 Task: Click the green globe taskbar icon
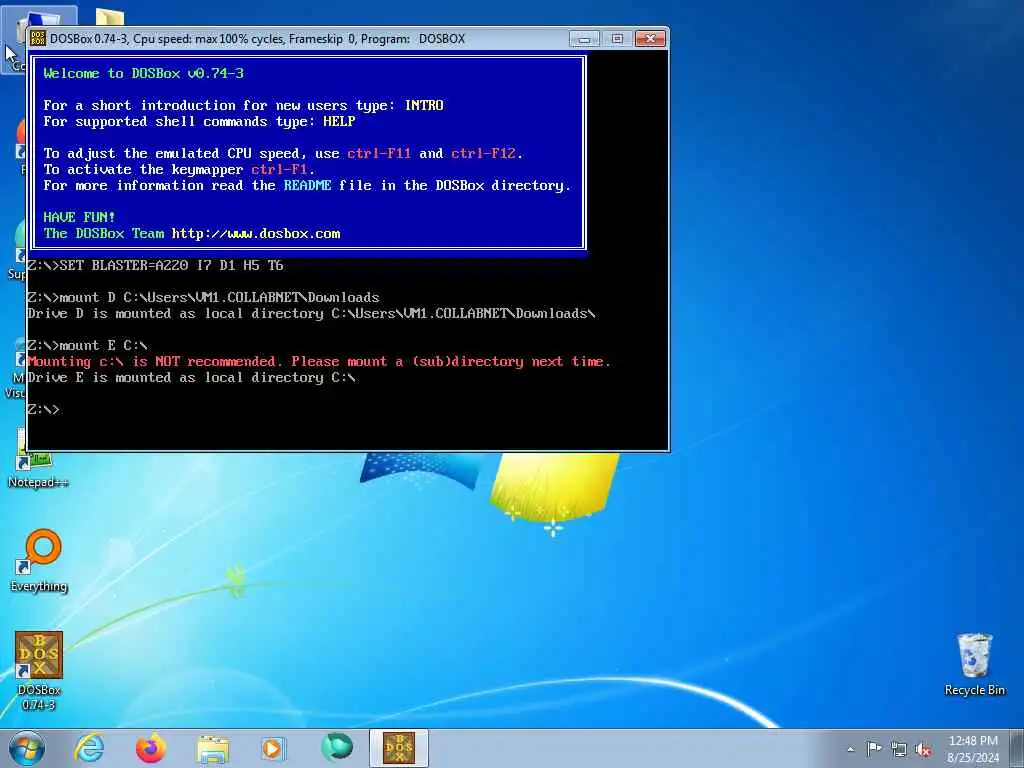[x=337, y=747]
